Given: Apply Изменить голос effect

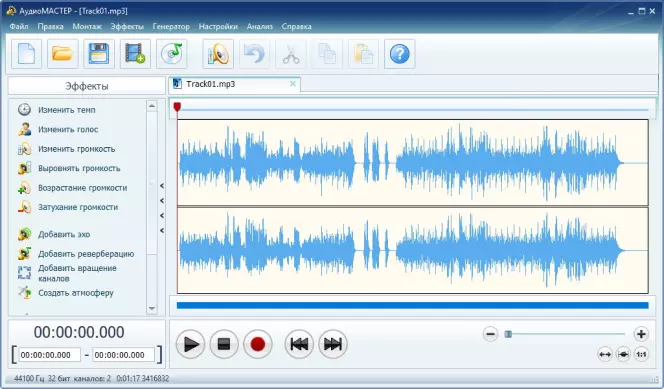Looking at the screenshot, I should pos(68,130).
